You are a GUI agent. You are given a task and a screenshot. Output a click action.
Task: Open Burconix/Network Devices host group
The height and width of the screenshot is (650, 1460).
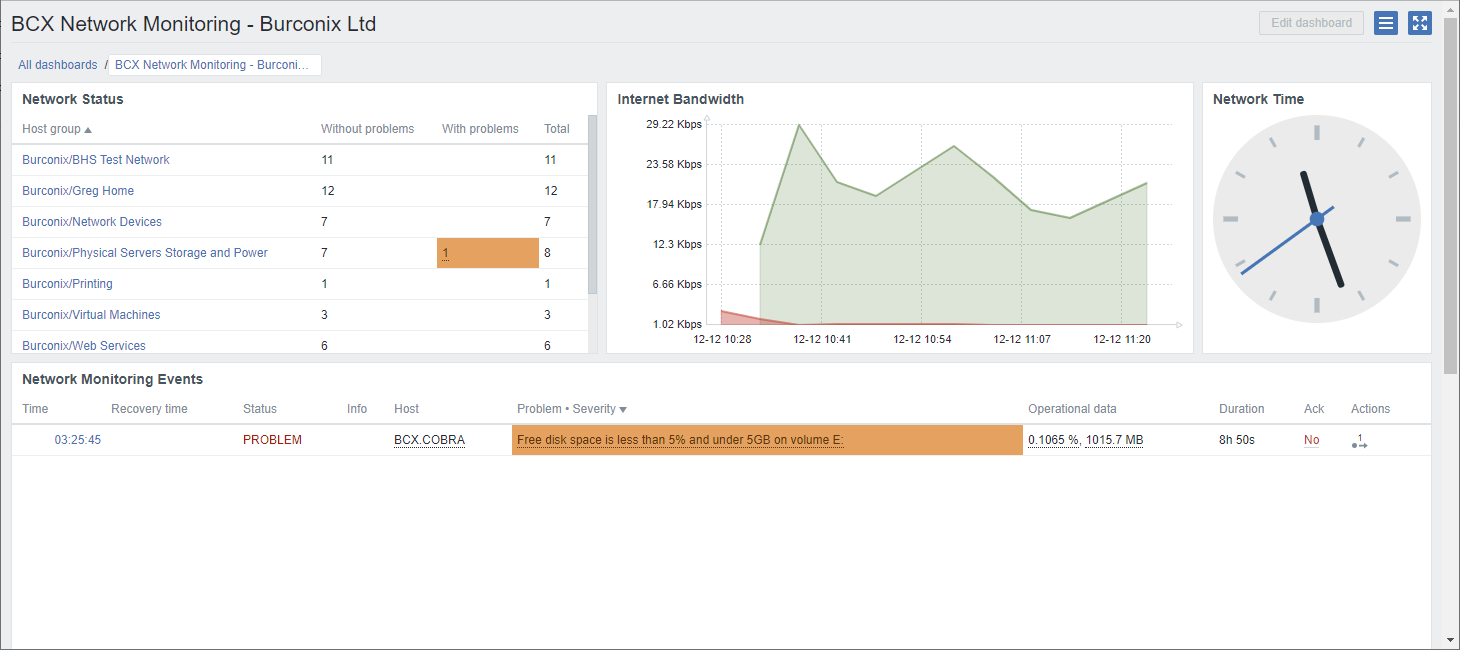click(x=92, y=222)
